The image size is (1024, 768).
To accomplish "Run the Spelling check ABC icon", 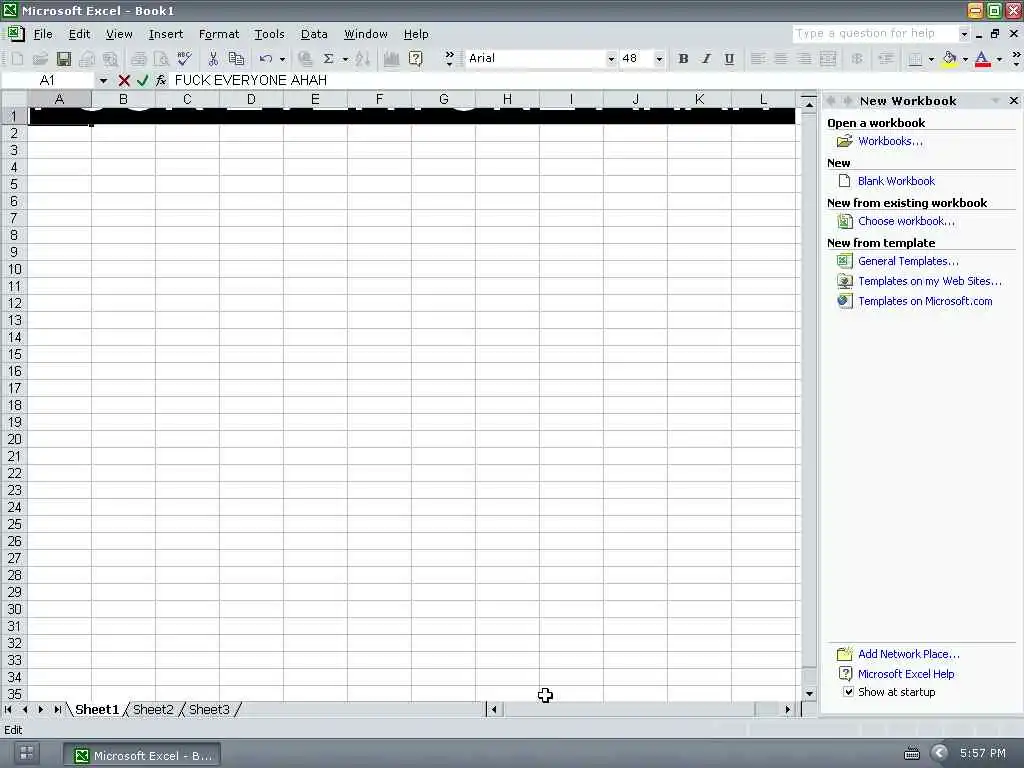I will coord(185,59).
